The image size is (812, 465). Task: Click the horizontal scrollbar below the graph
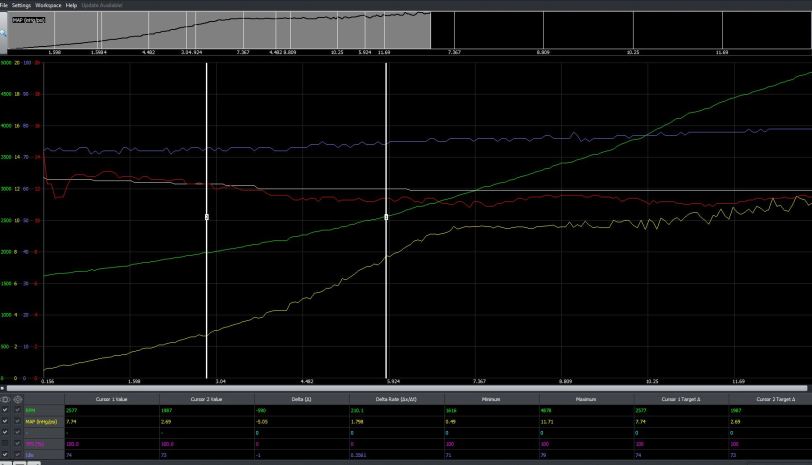coord(400,388)
